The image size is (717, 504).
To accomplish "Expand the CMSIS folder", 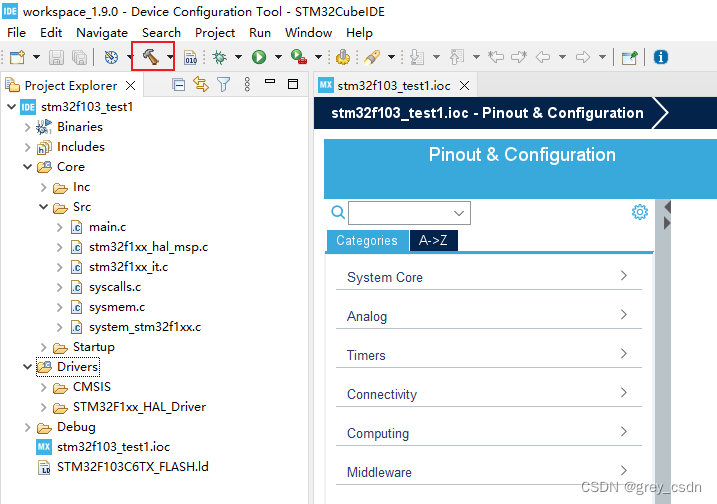I will point(44,387).
